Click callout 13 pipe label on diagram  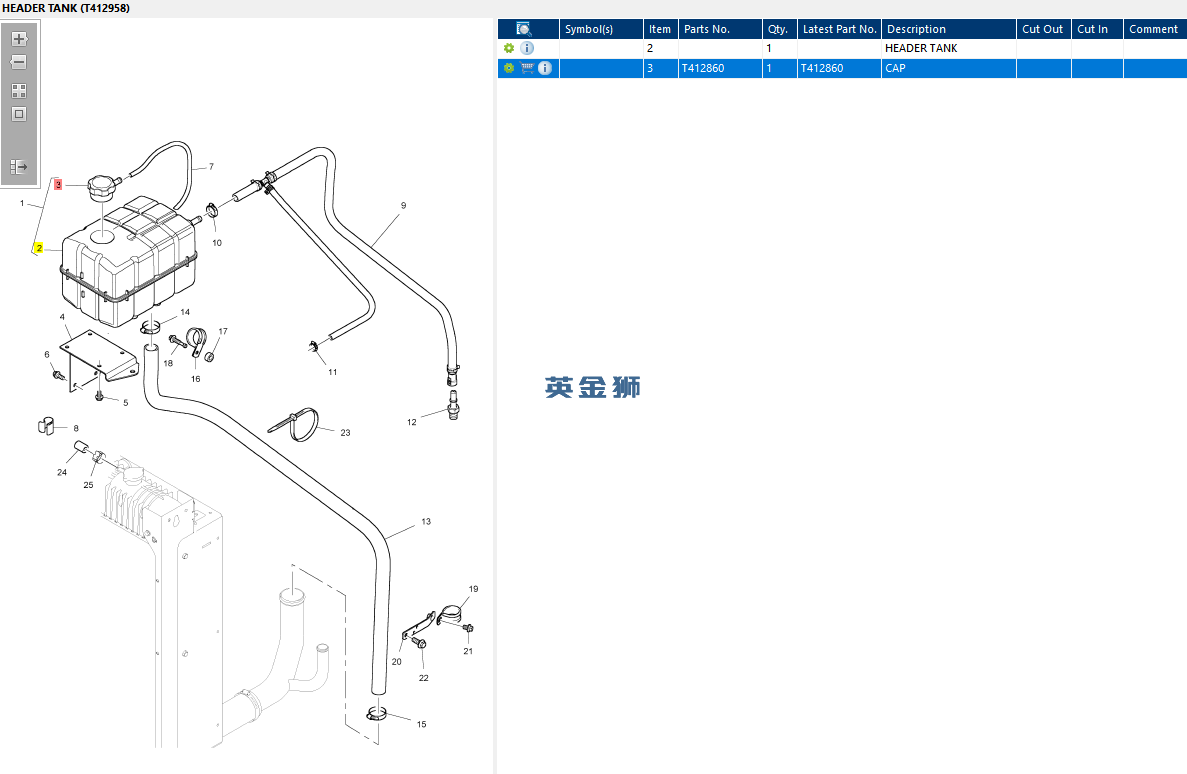click(x=426, y=521)
